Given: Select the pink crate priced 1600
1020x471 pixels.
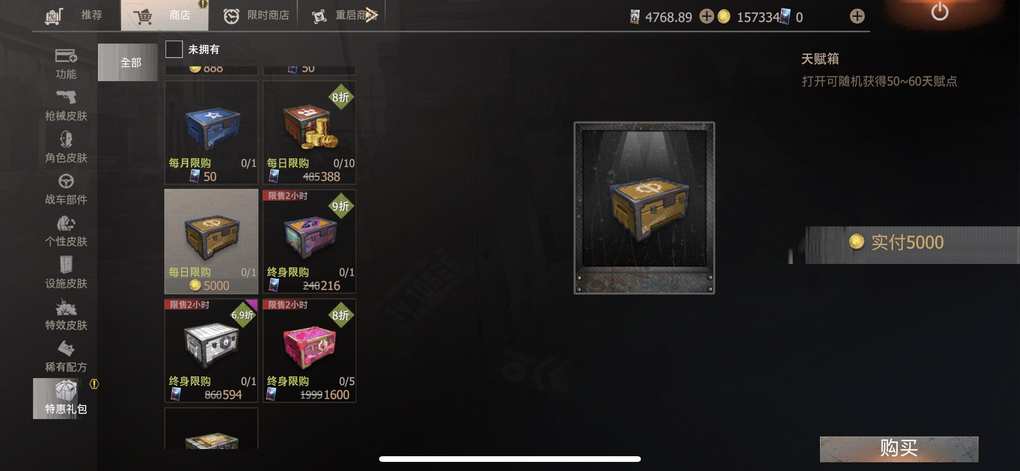Looking at the screenshot, I should 309,351.
